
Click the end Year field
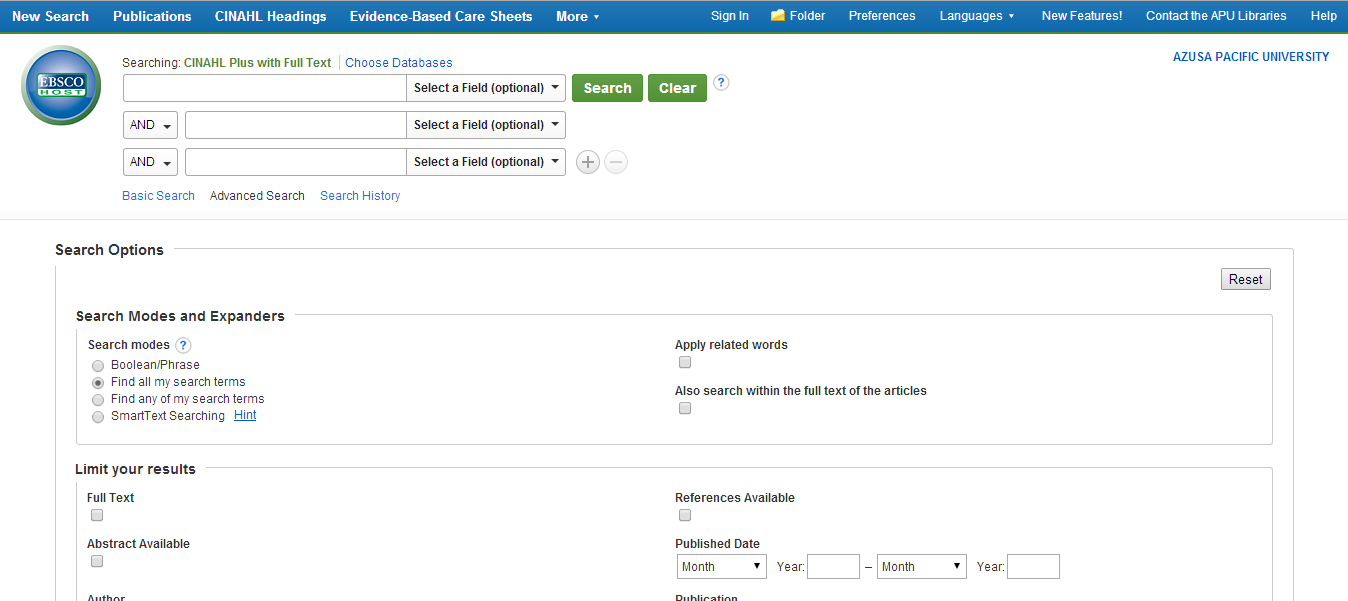(1033, 567)
